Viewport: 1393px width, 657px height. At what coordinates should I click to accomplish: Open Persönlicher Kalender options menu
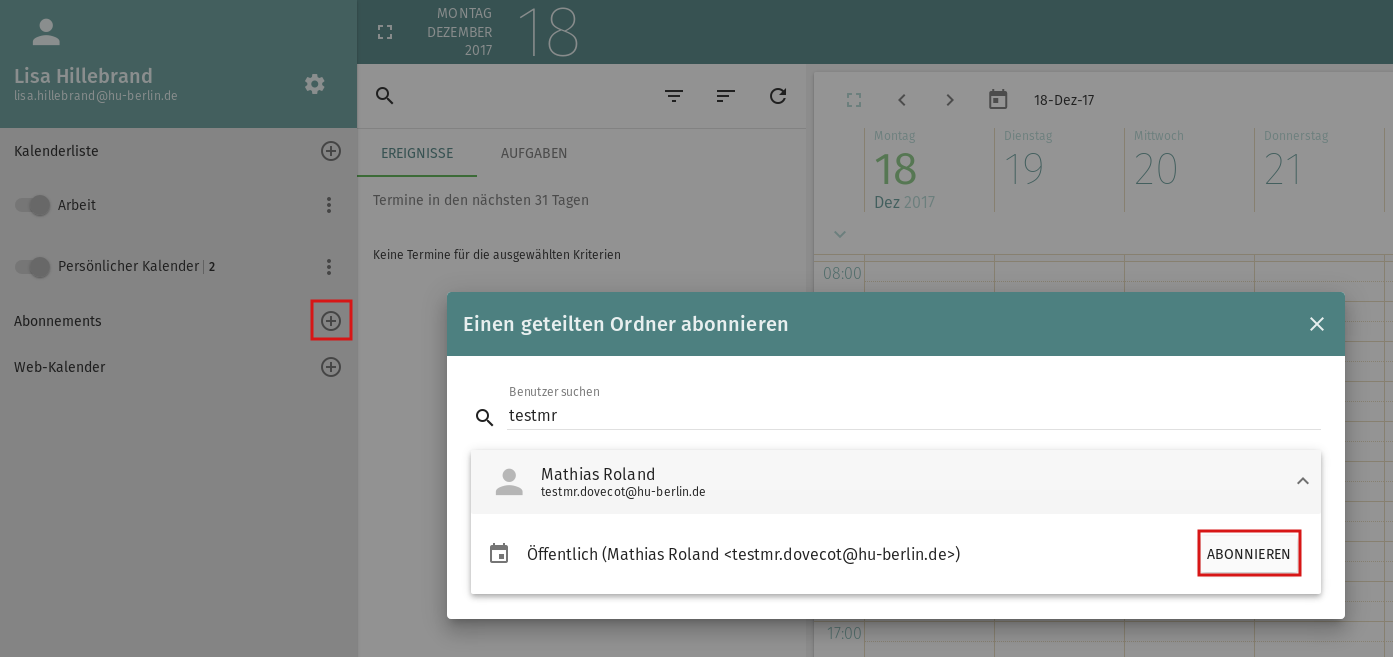click(x=329, y=267)
